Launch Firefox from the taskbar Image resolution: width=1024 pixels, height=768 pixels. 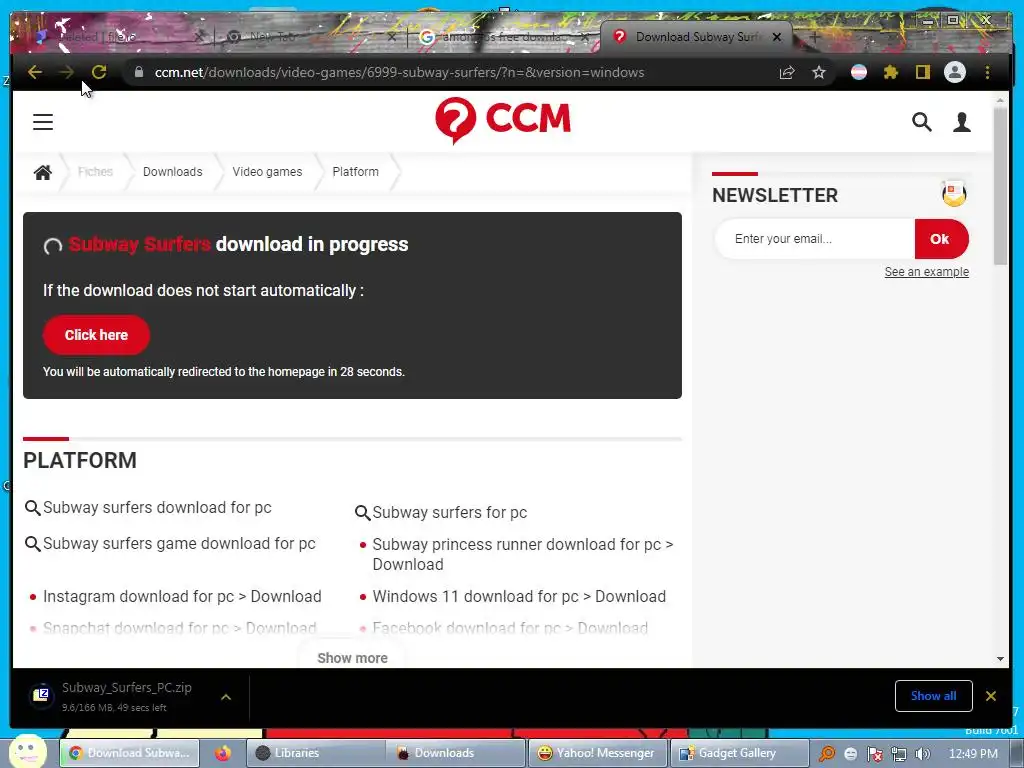(223, 753)
